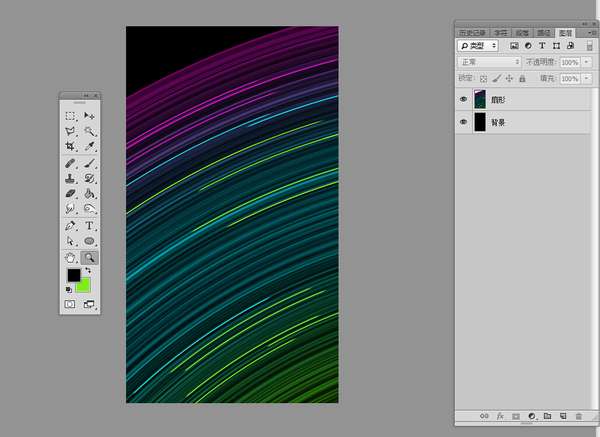600x437 pixels.
Task: Select the black background layer thumbnail
Action: 480,122
